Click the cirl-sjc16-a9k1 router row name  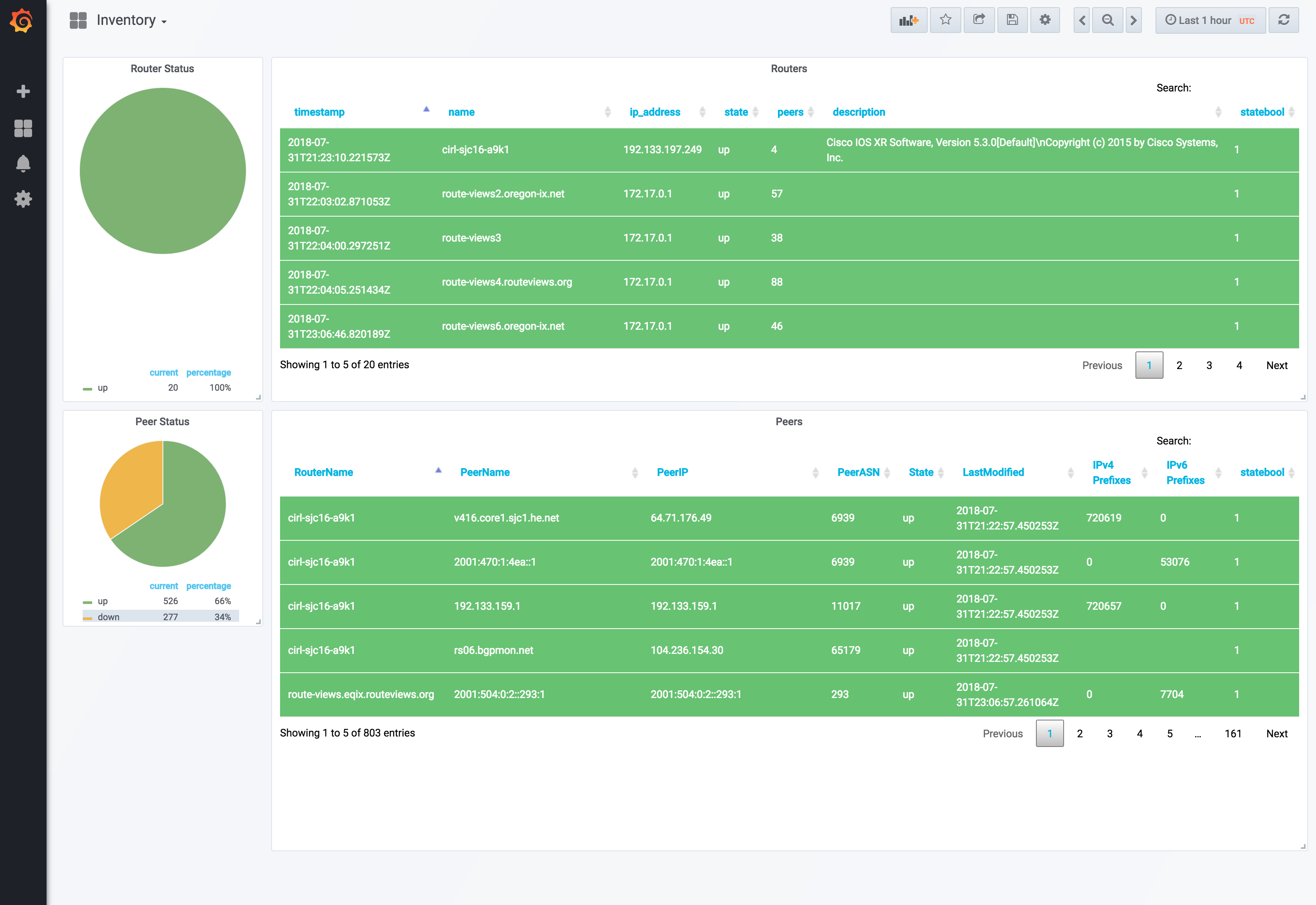coord(475,150)
